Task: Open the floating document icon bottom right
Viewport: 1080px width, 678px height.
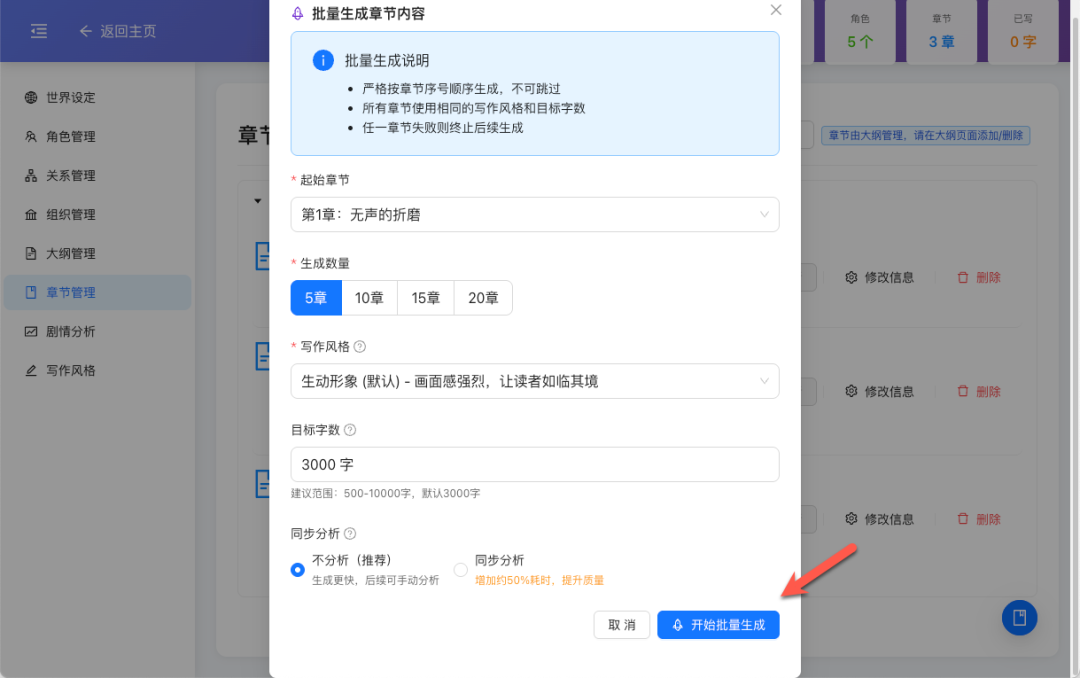Action: [1019, 618]
